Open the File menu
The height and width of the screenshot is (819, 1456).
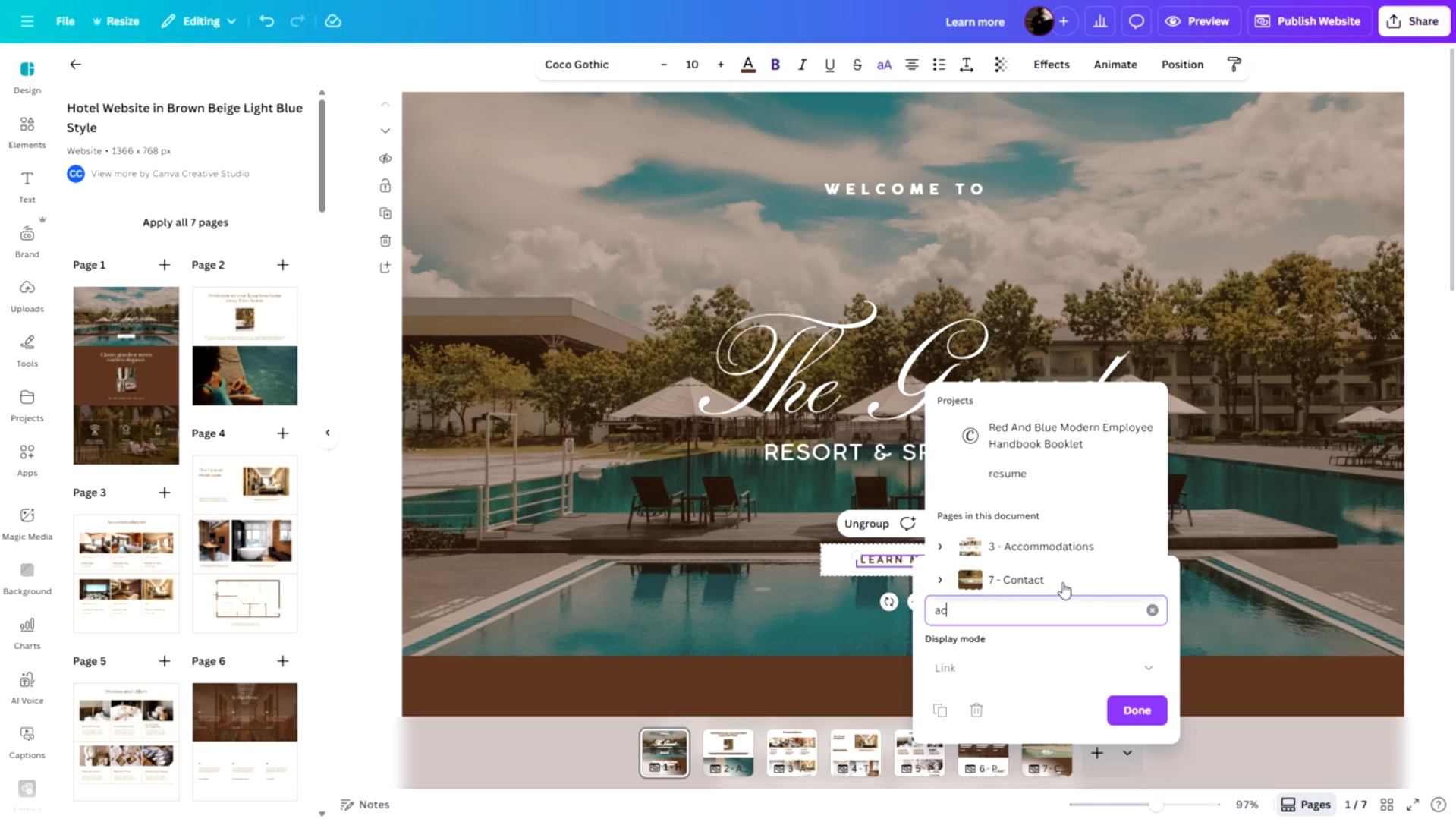click(x=65, y=21)
